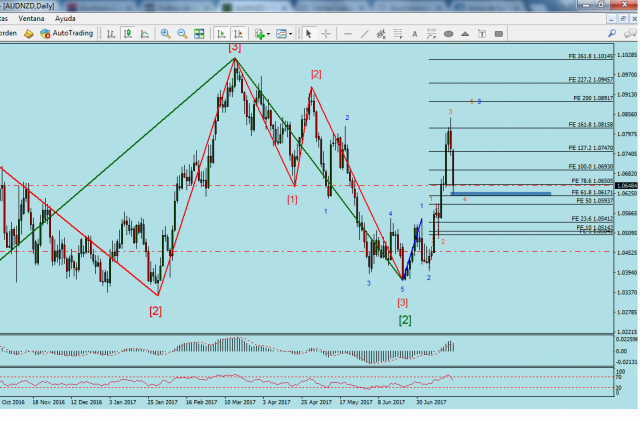Click the 1.03370 price axis value
This screenshot has width=640, height=421.
627,293
